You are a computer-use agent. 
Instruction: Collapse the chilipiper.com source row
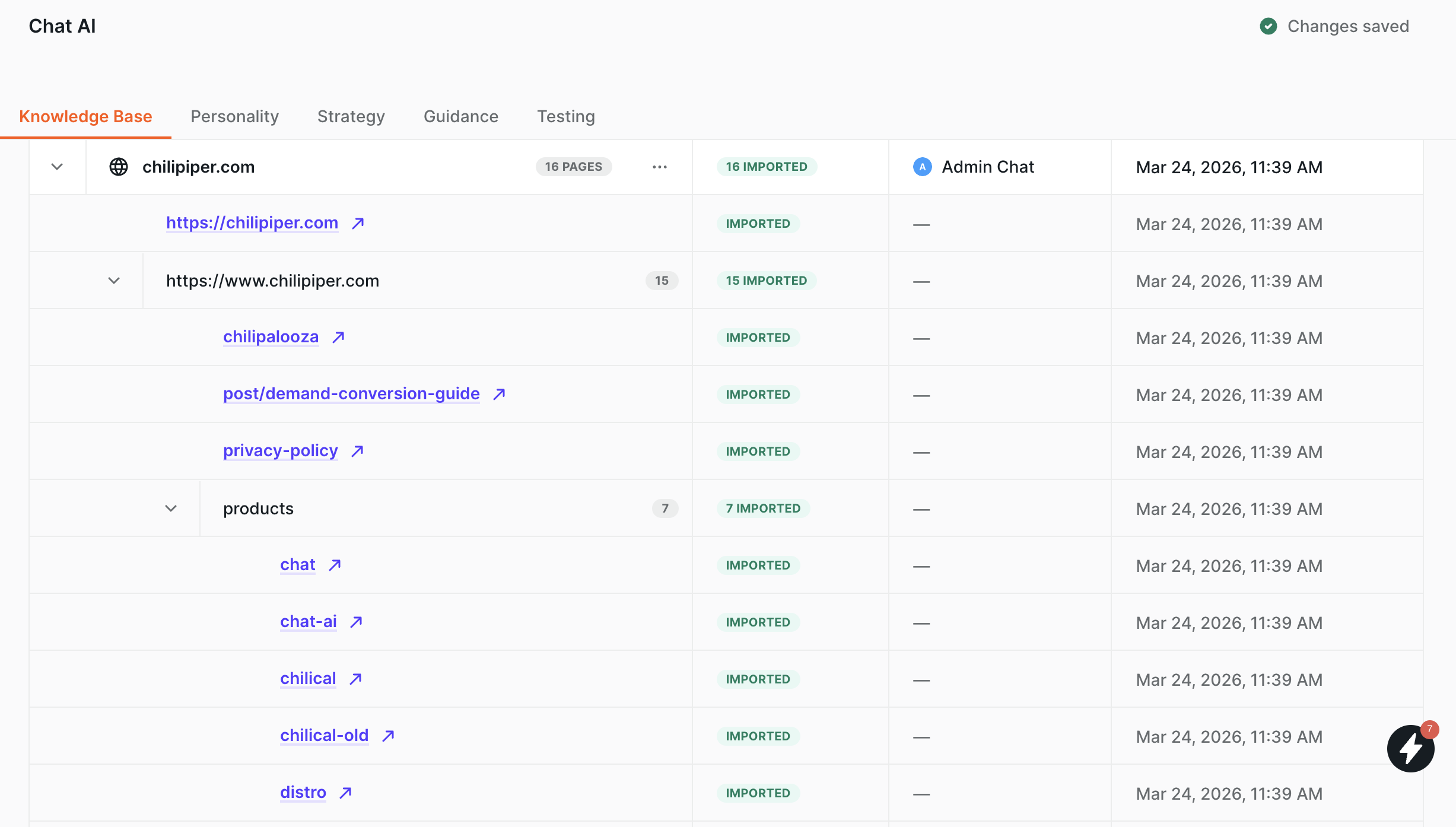[x=57, y=167]
